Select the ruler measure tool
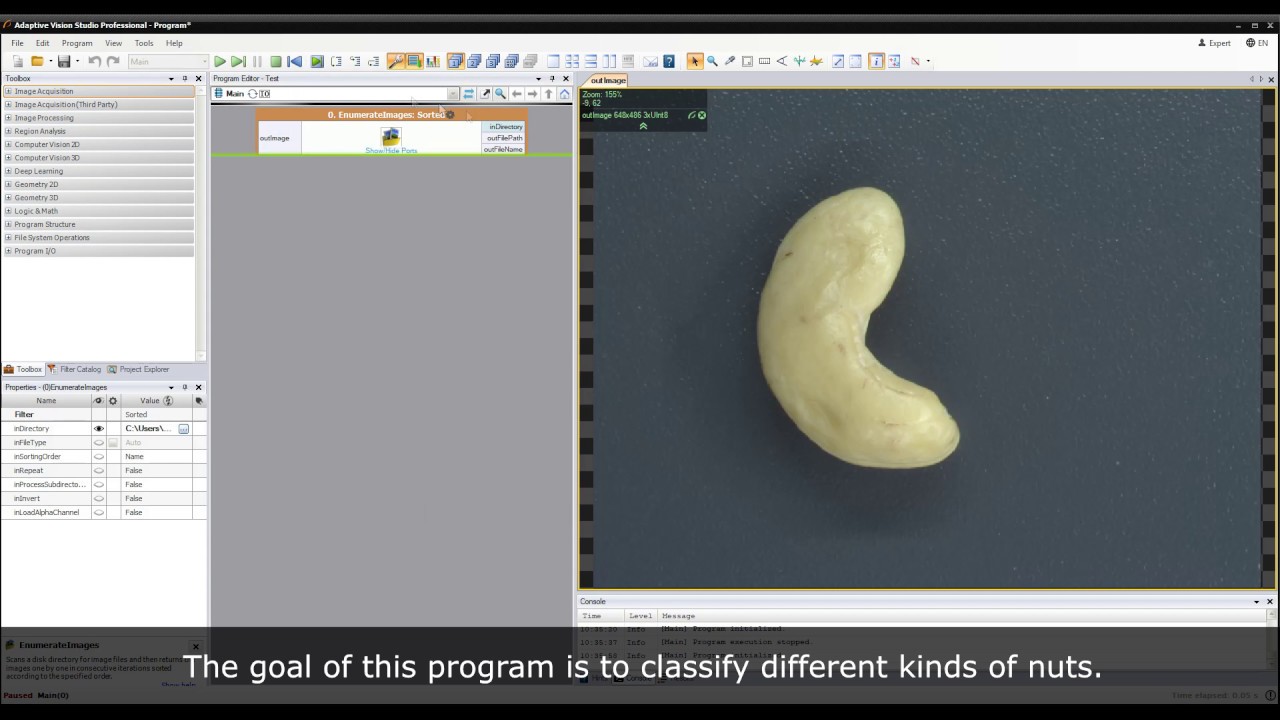The height and width of the screenshot is (720, 1280). [765, 61]
